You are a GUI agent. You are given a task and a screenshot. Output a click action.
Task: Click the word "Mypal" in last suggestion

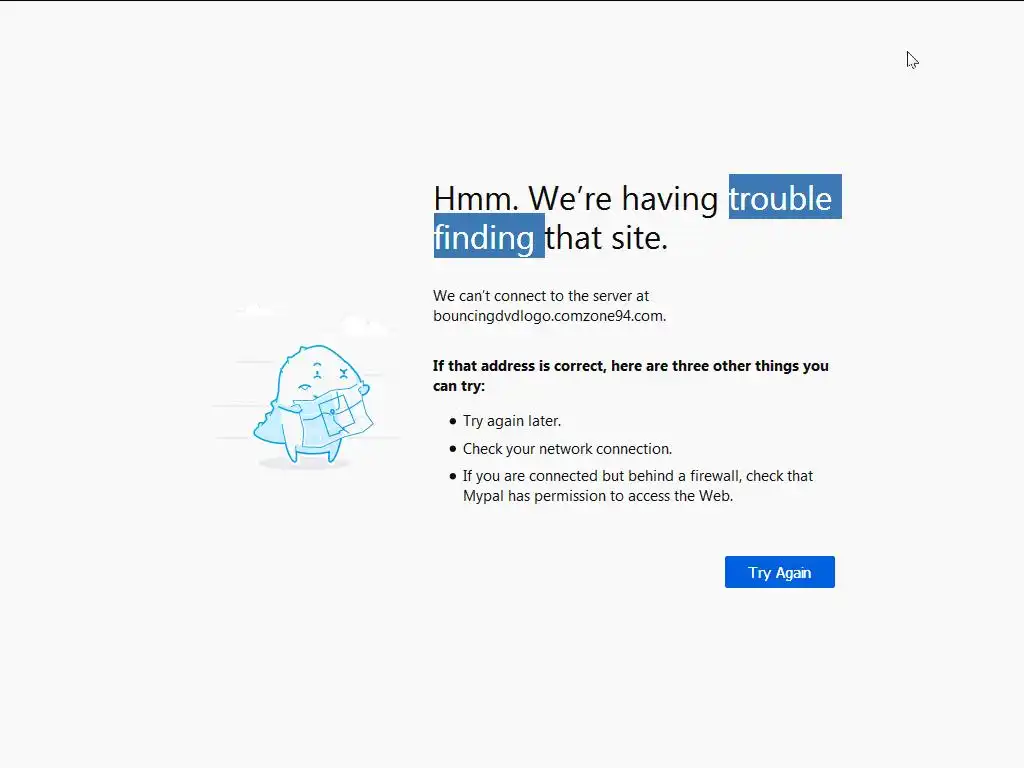[x=483, y=496]
